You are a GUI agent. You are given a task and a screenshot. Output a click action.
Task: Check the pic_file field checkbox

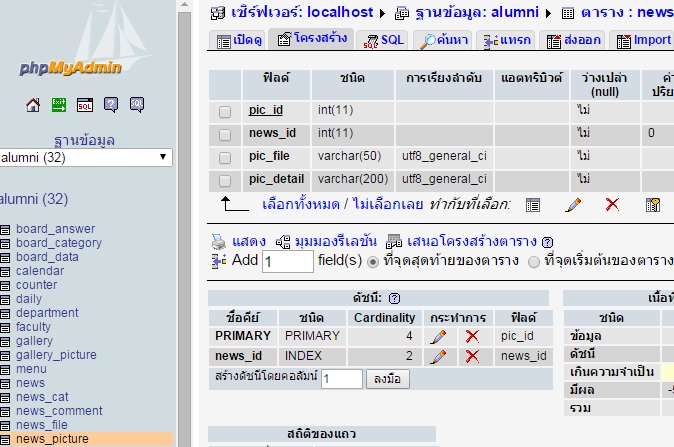pos(225,158)
